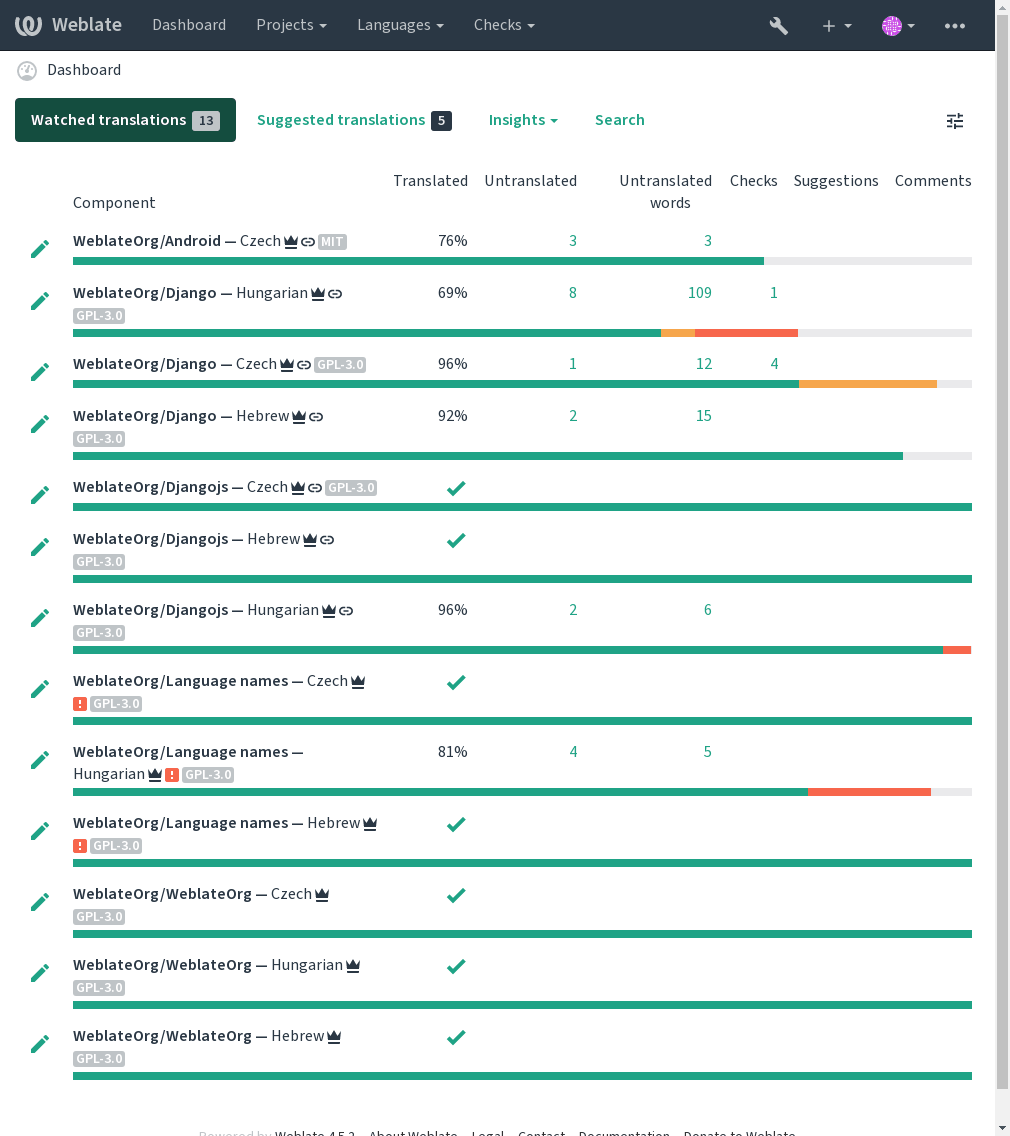Open WeblateOrg/Android — Czech translation
The width and height of the screenshot is (1010, 1136).
pyautogui.click(x=177, y=241)
